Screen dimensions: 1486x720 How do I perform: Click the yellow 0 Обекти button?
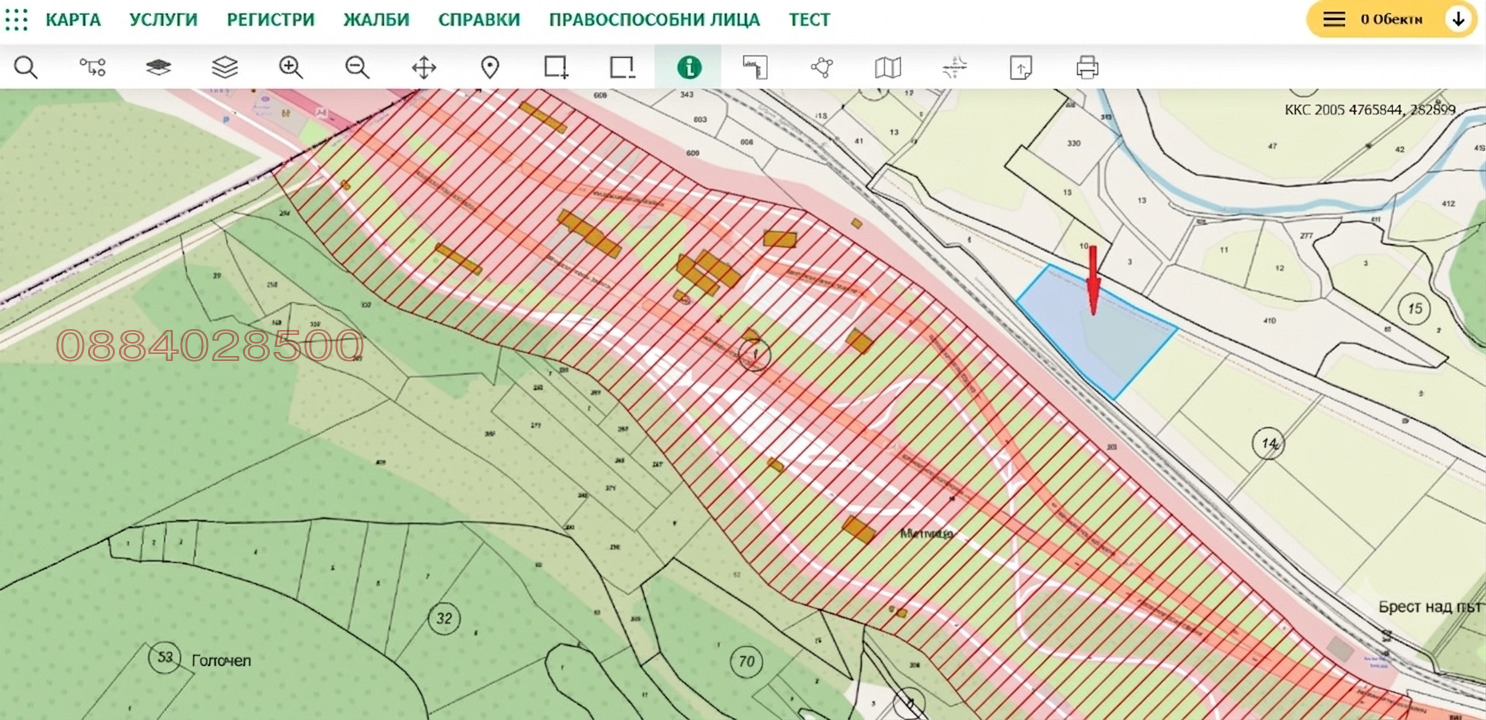[x=1392, y=19]
